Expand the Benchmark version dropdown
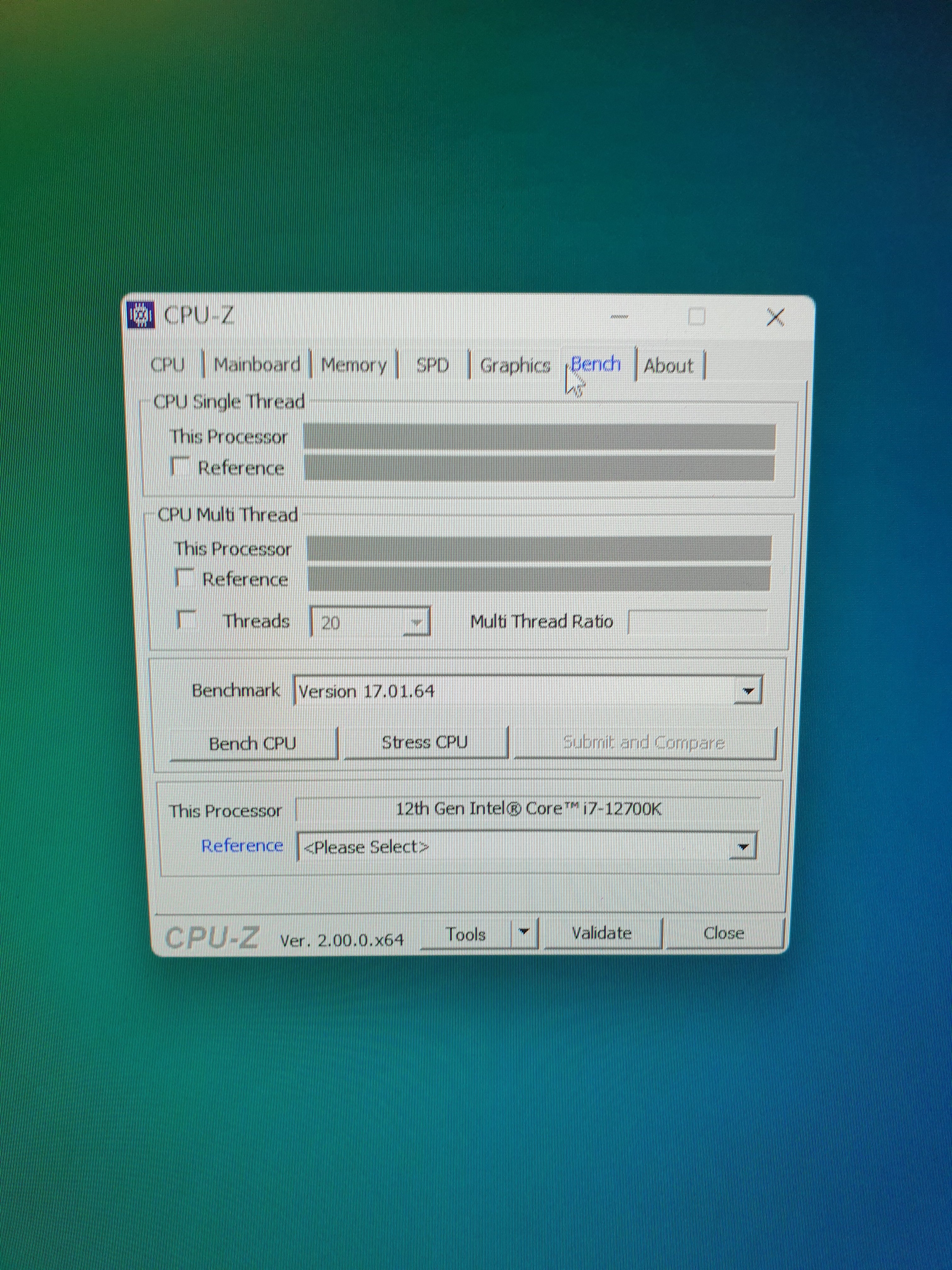The height and width of the screenshot is (1270, 952). 748,691
